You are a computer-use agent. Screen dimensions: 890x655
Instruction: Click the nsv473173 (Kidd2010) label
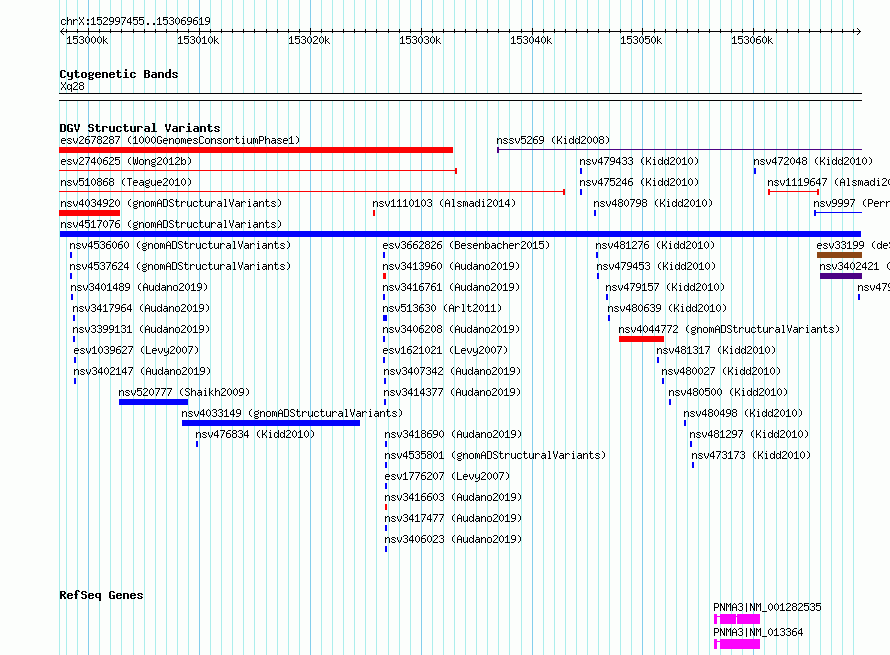click(751, 455)
